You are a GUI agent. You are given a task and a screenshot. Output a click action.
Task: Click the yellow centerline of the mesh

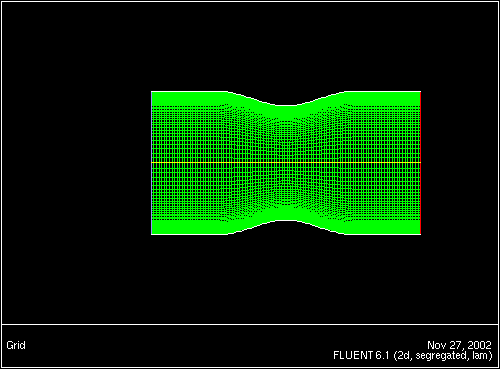pyautogui.click(x=286, y=162)
